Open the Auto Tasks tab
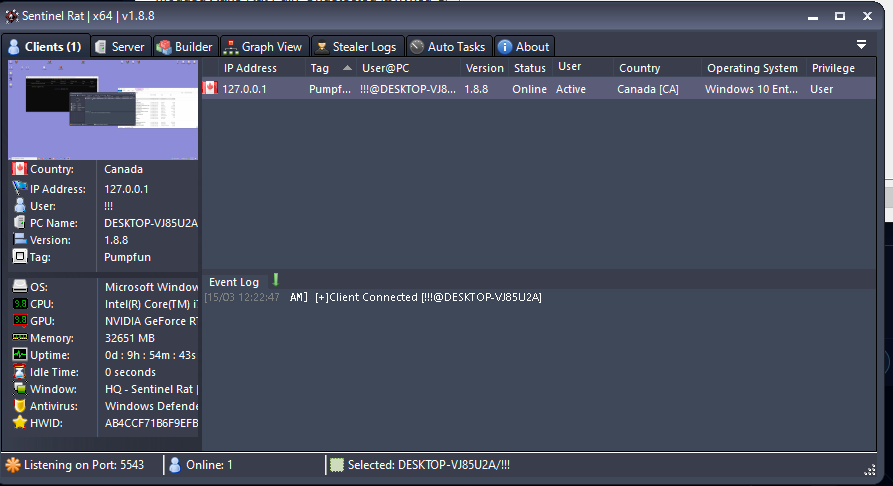893x486 pixels. [x=448, y=47]
